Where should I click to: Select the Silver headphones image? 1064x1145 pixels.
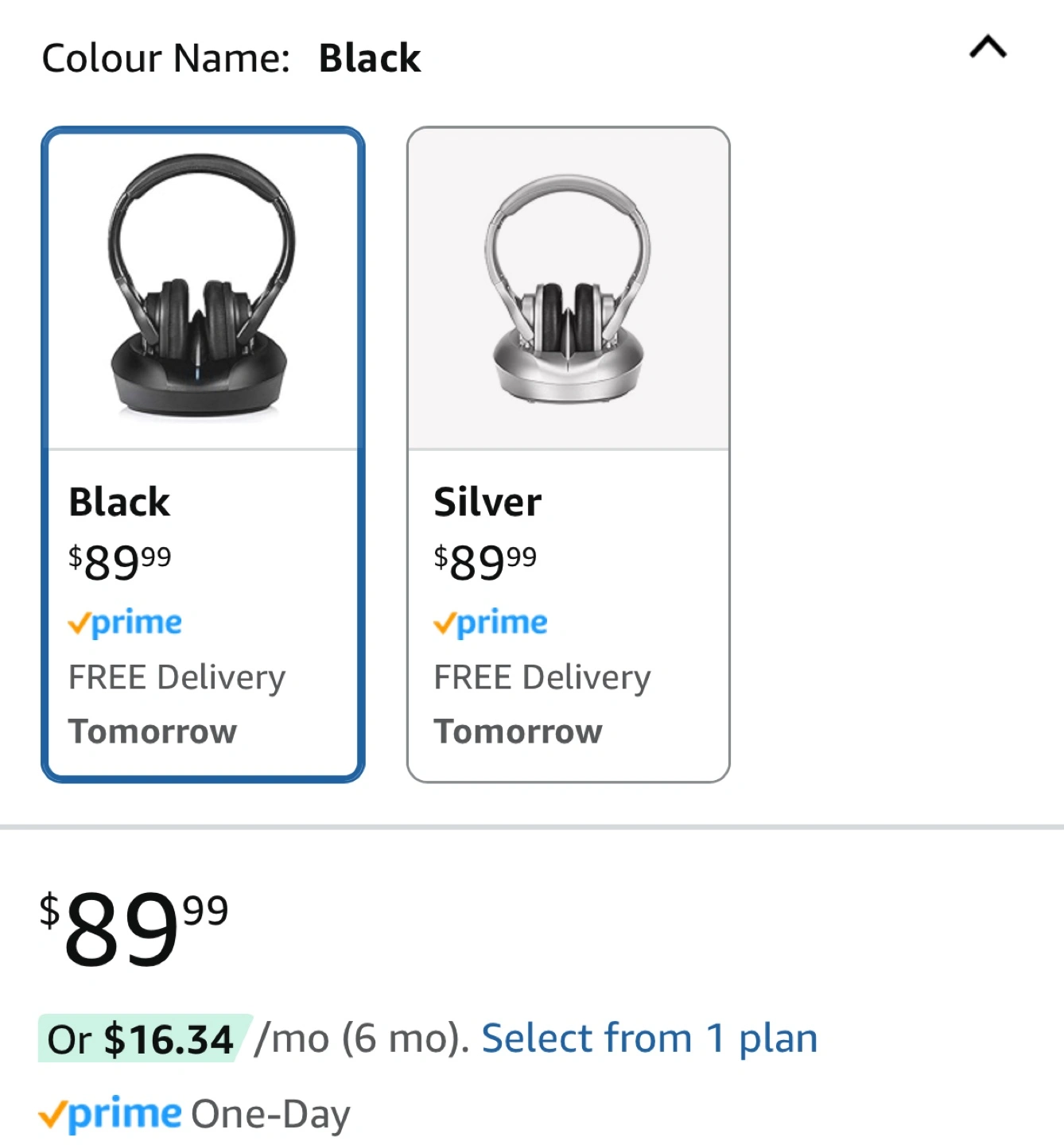click(568, 288)
